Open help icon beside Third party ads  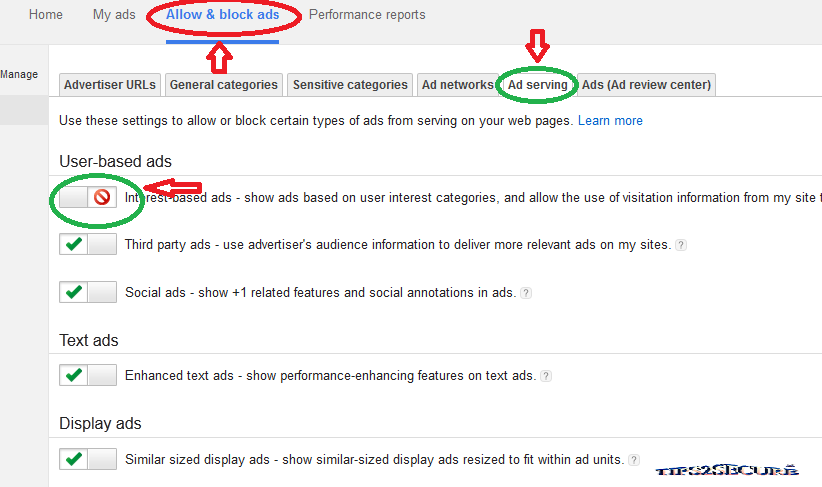(680, 245)
